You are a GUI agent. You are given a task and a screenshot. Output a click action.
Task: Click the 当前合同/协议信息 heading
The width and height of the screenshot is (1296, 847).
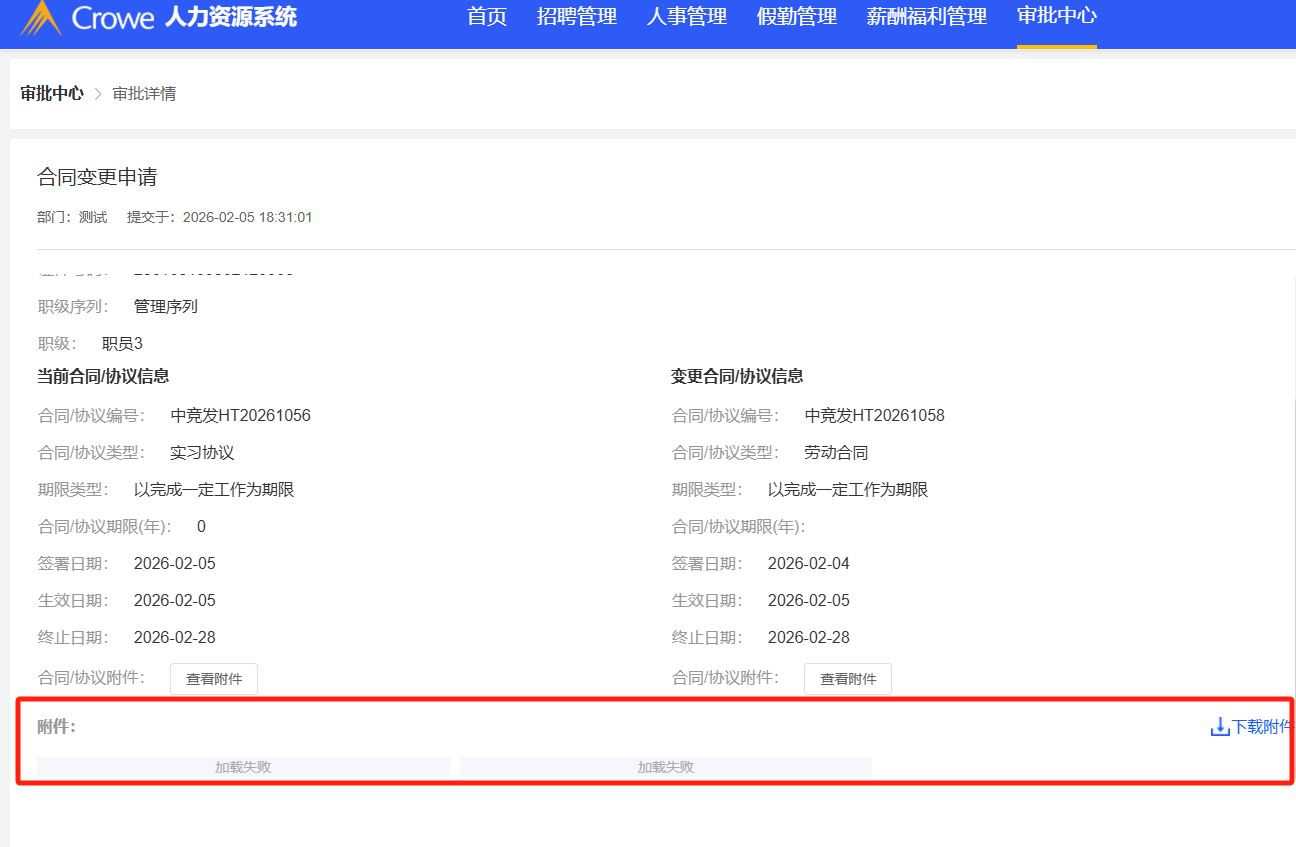[x=103, y=377]
